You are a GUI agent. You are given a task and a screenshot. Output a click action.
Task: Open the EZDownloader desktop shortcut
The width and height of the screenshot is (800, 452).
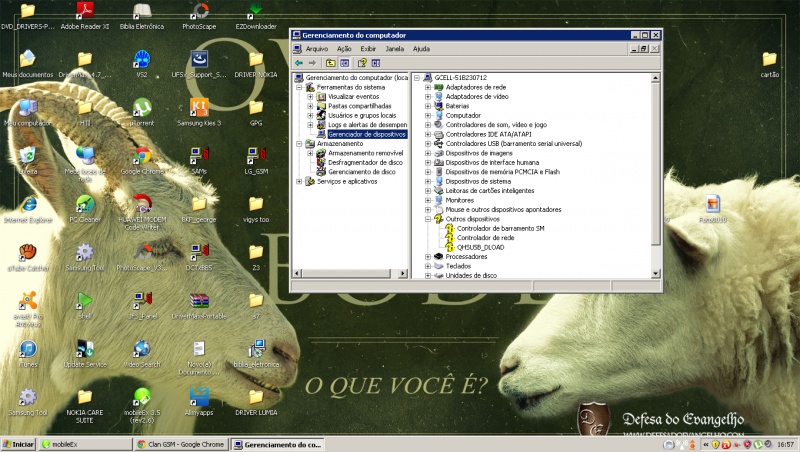tap(256, 16)
